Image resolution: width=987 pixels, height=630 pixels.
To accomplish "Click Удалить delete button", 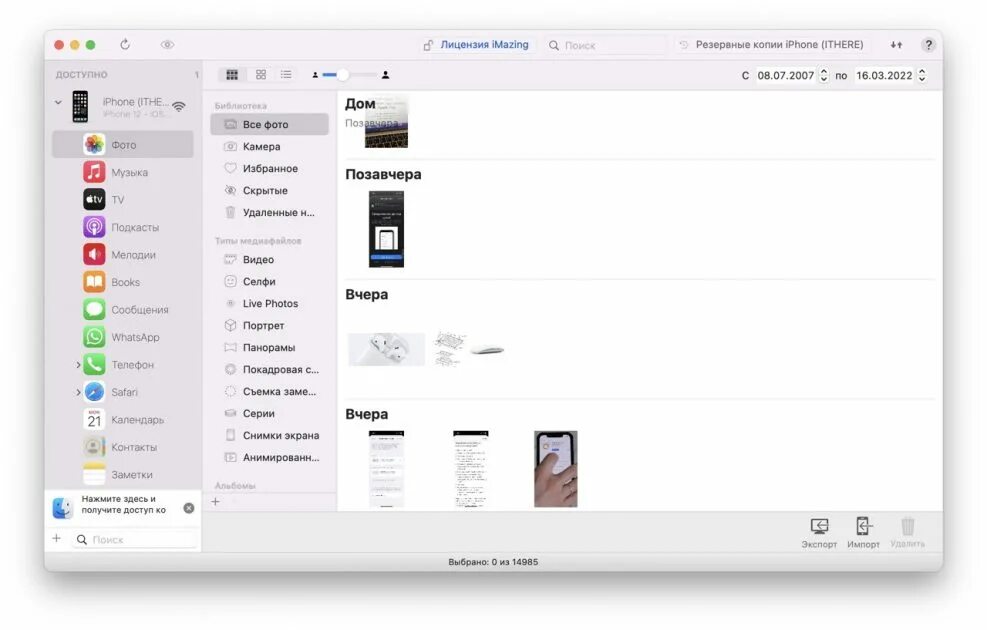I will 907,533.
